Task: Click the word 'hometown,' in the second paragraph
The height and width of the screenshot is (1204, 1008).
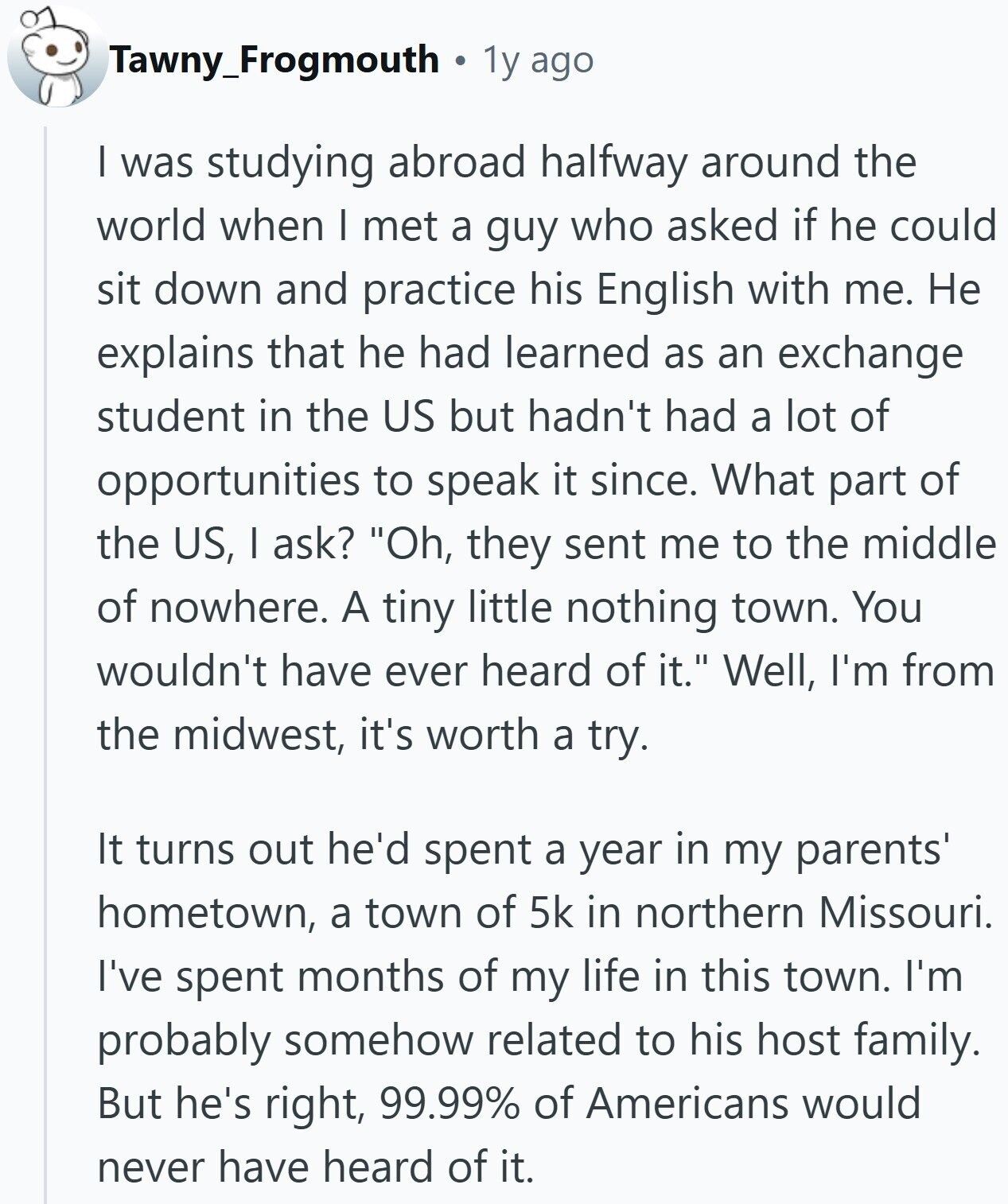Action: click(208, 915)
